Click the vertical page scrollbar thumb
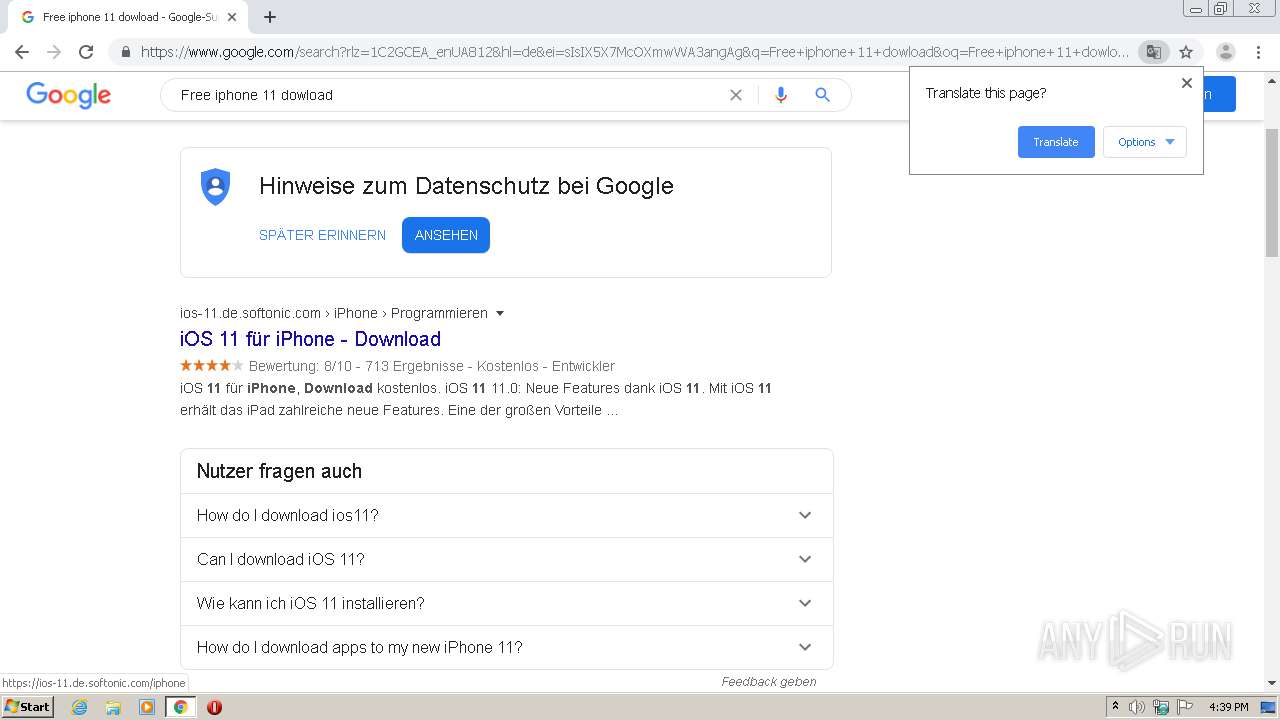The height and width of the screenshot is (720, 1280). point(1272,192)
